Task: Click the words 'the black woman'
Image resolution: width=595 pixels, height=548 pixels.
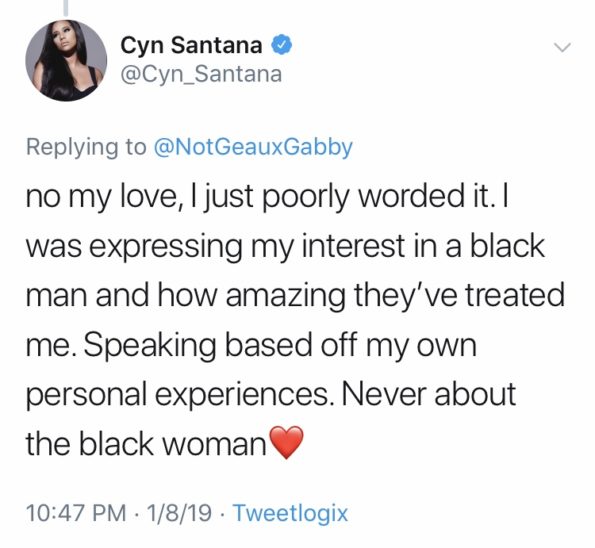Action: coord(146,444)
